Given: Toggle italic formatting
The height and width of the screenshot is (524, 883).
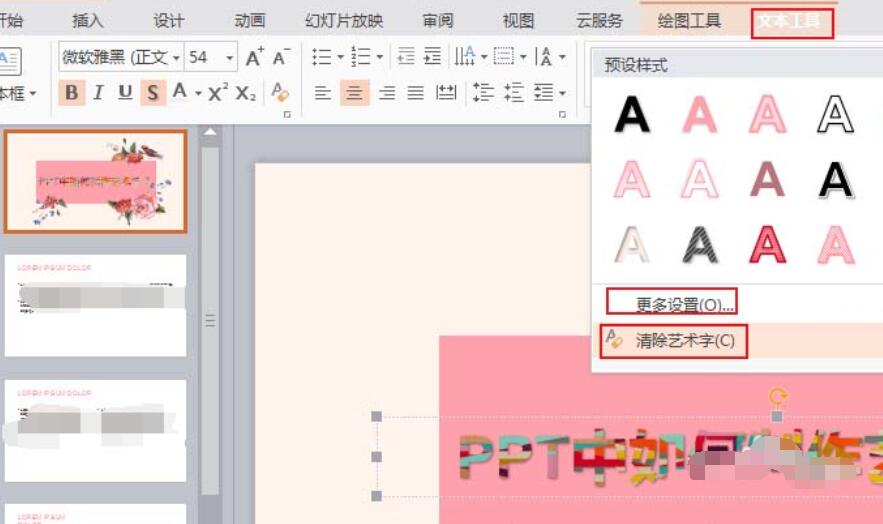Looking at the screenshot, I should (x=98, y=93).
